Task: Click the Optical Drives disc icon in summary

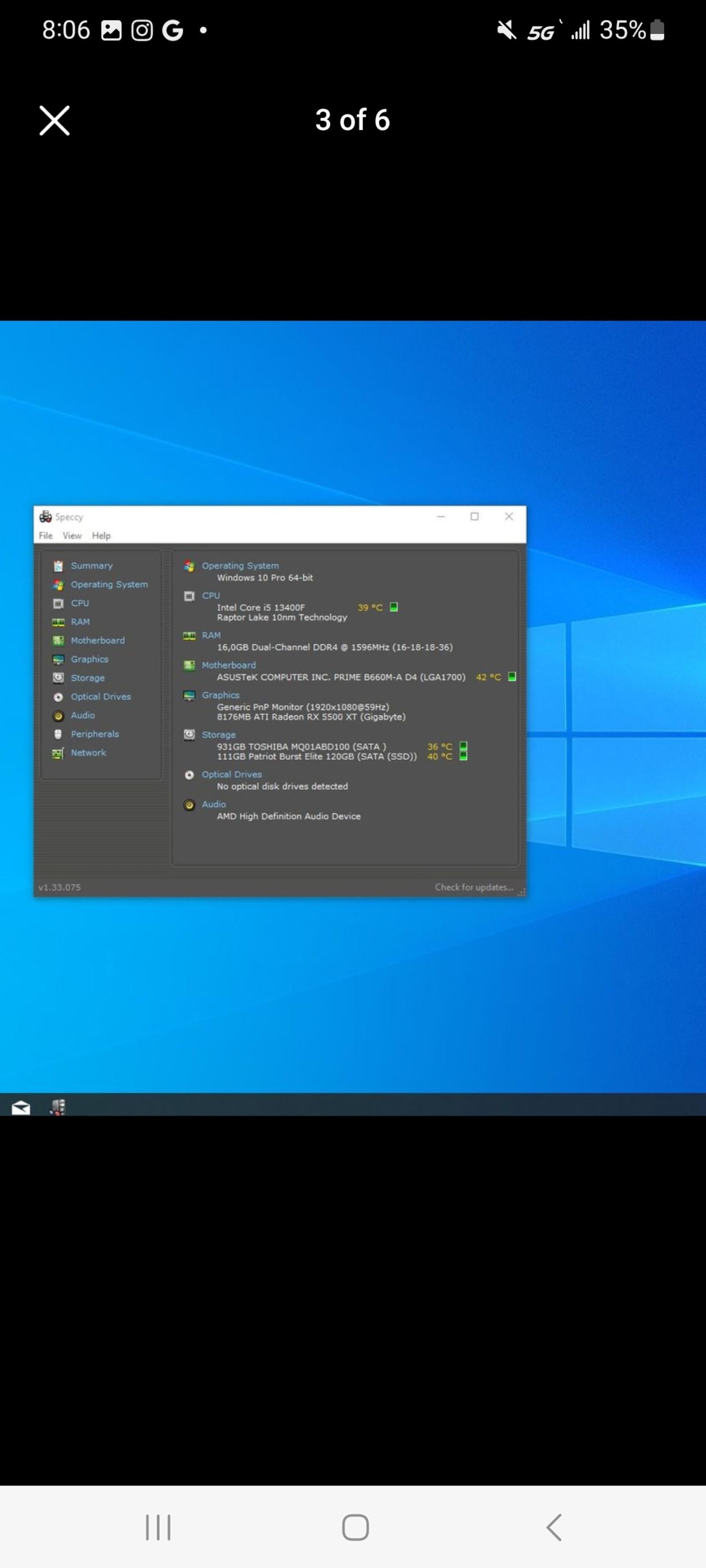Action: pyautogui.click(x=189, y=775)
